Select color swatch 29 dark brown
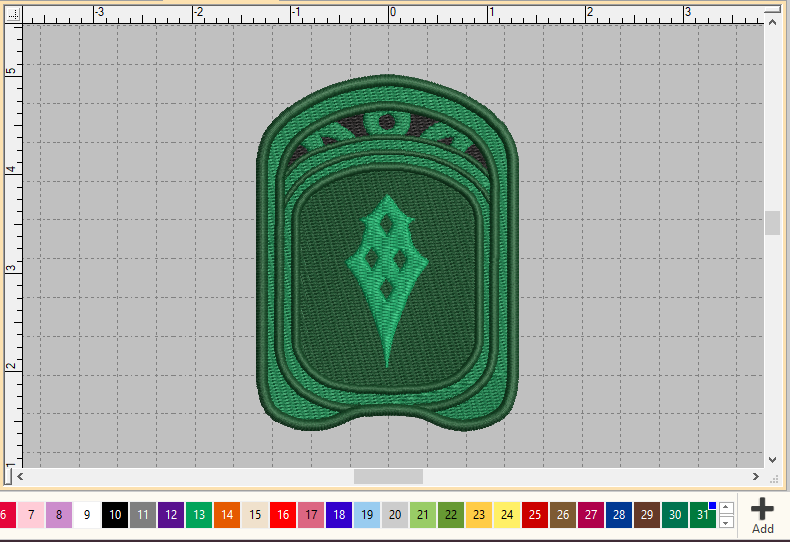The height and width of the screenshot is (542, 790). coord(647,515)
